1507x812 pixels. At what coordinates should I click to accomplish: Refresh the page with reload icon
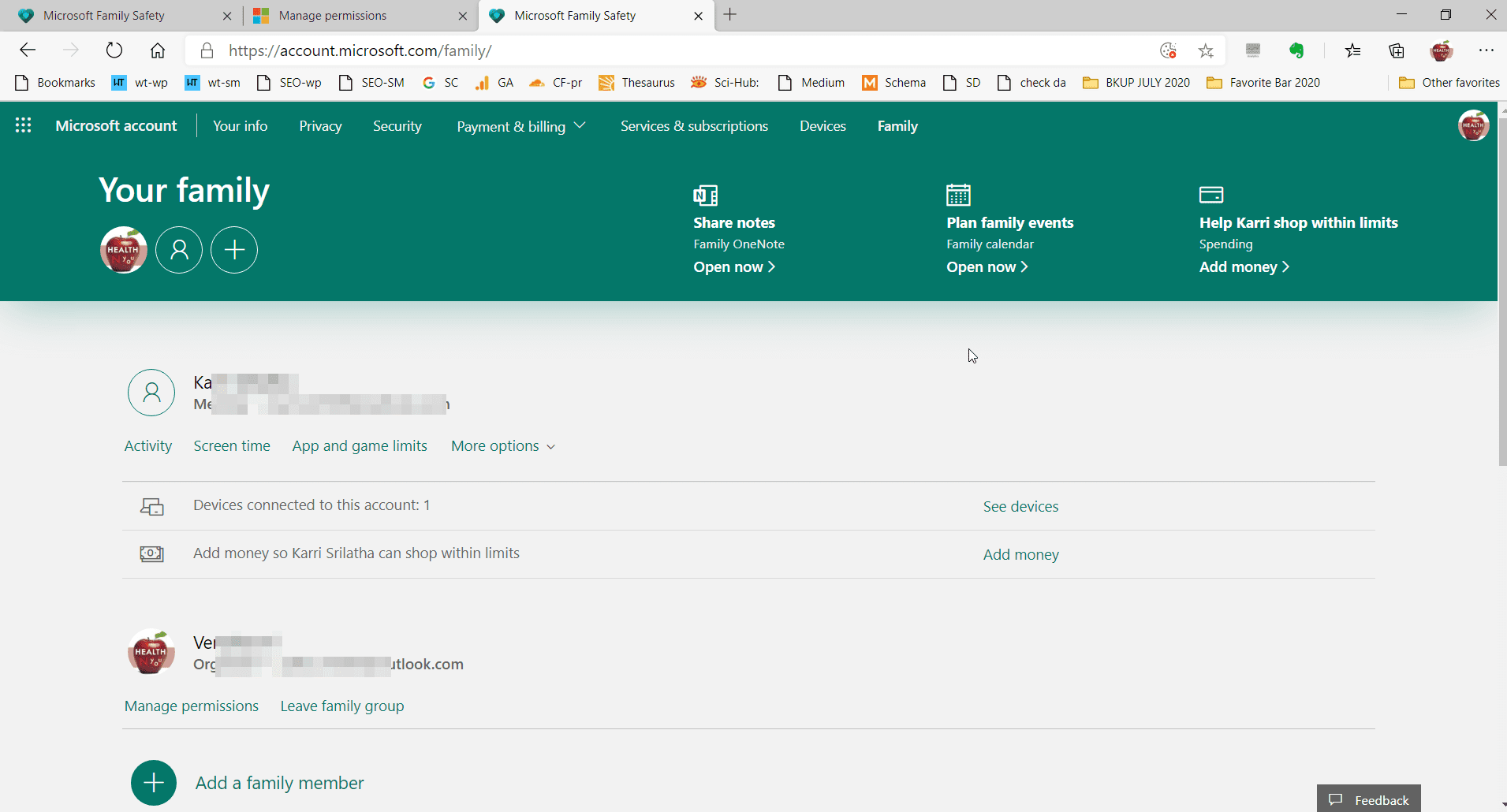click(x=114, y=50)
